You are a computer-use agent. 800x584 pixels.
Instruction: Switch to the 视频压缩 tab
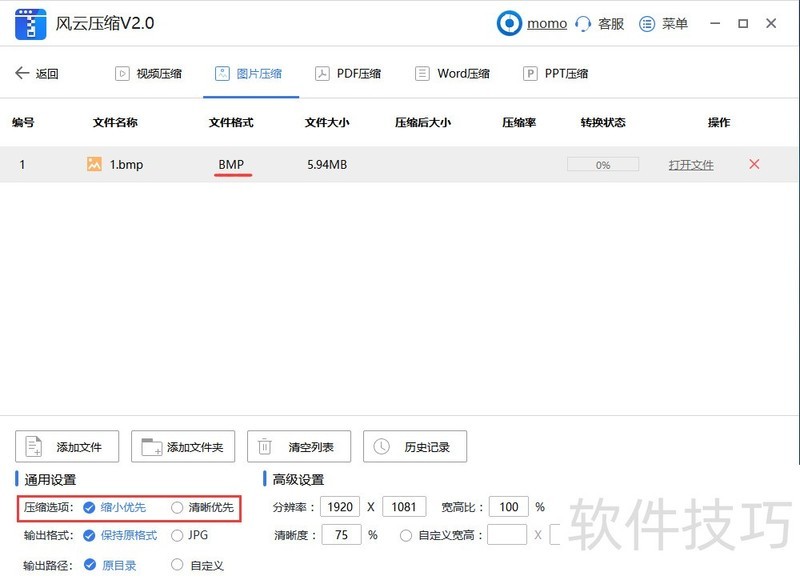pyautogui.click(x=149, y=72)
